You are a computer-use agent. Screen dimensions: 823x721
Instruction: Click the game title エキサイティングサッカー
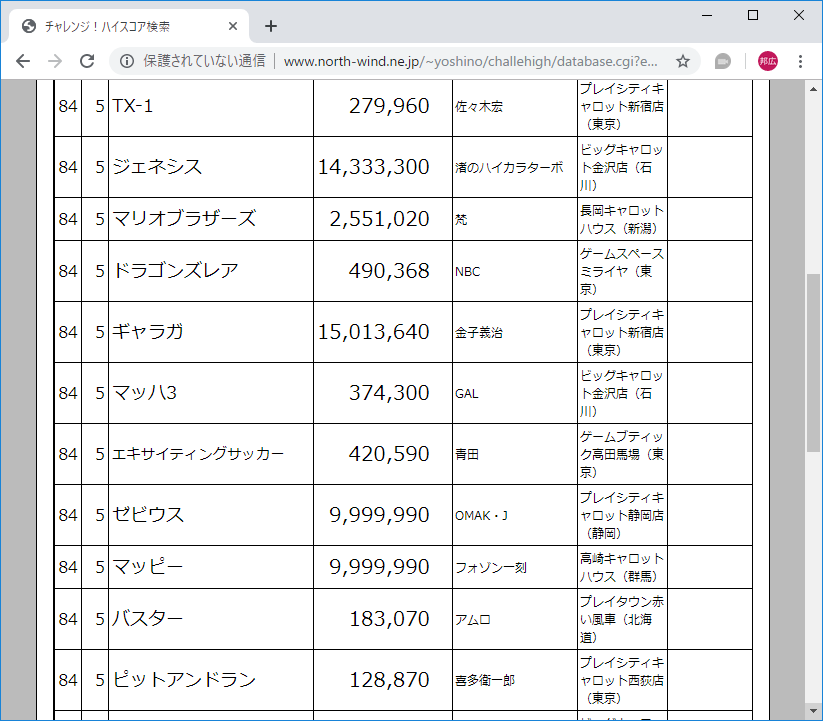coord(198,453)
